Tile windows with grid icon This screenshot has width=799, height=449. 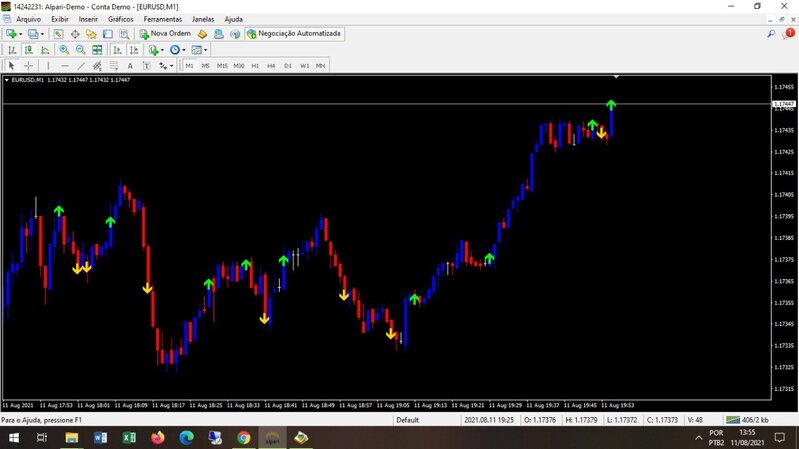(97, 50)
